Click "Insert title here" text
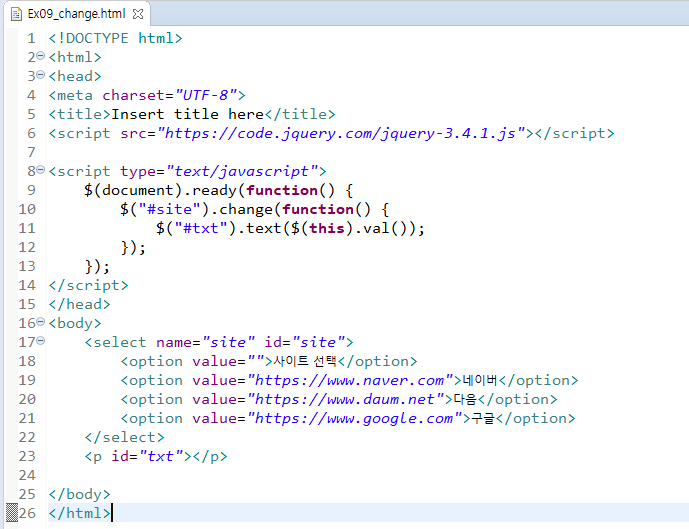 click(x=187, y=114)
